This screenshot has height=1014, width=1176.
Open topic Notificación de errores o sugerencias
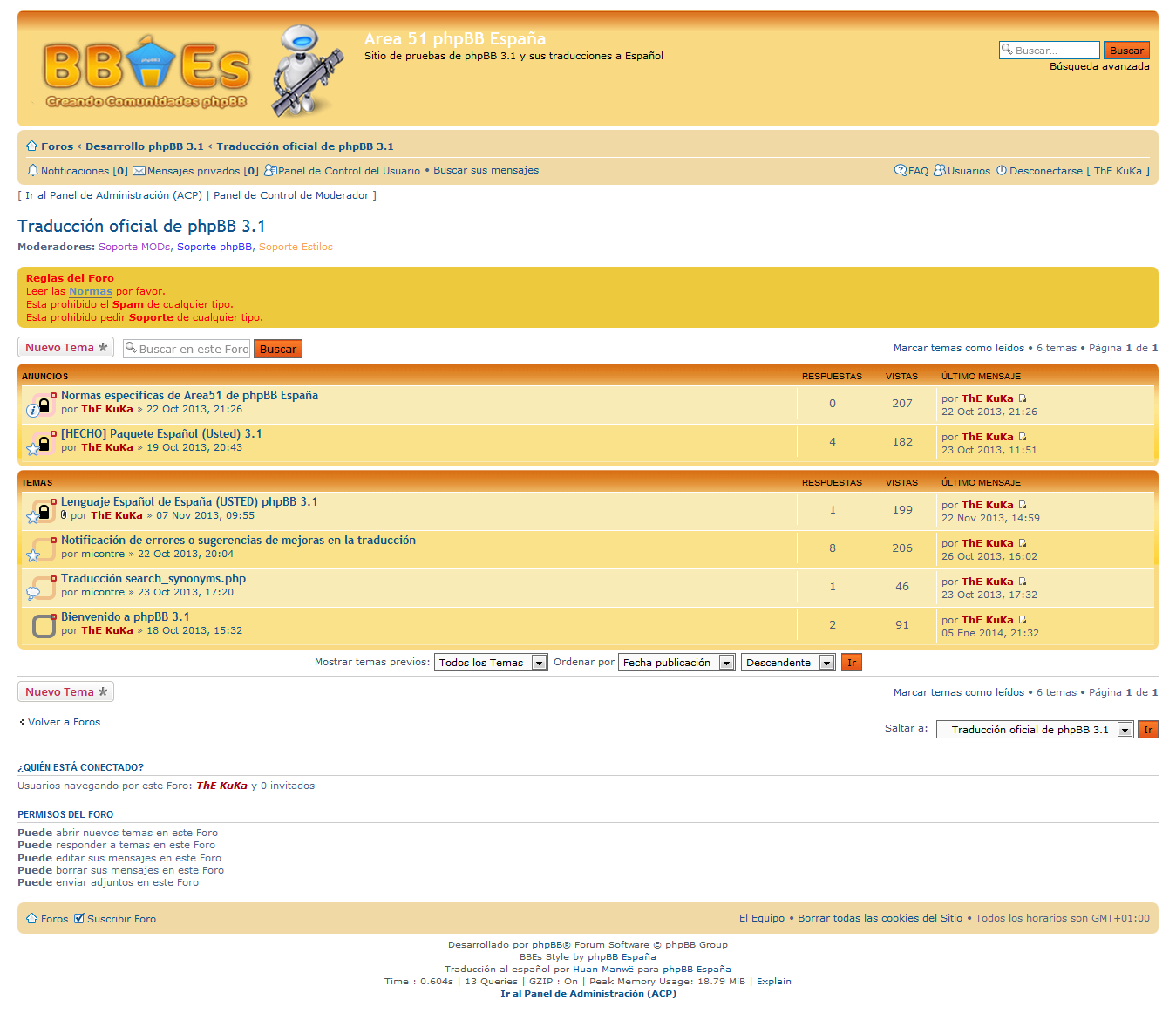[238, 541]
